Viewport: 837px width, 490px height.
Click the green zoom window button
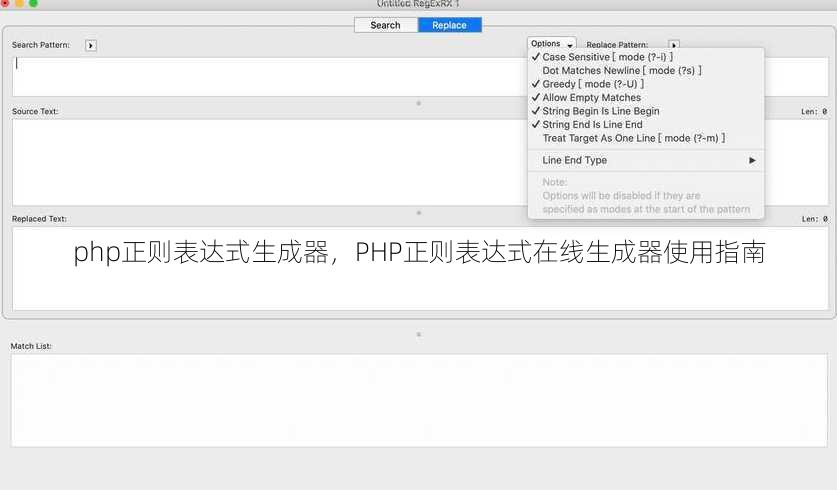pos(34,3)
